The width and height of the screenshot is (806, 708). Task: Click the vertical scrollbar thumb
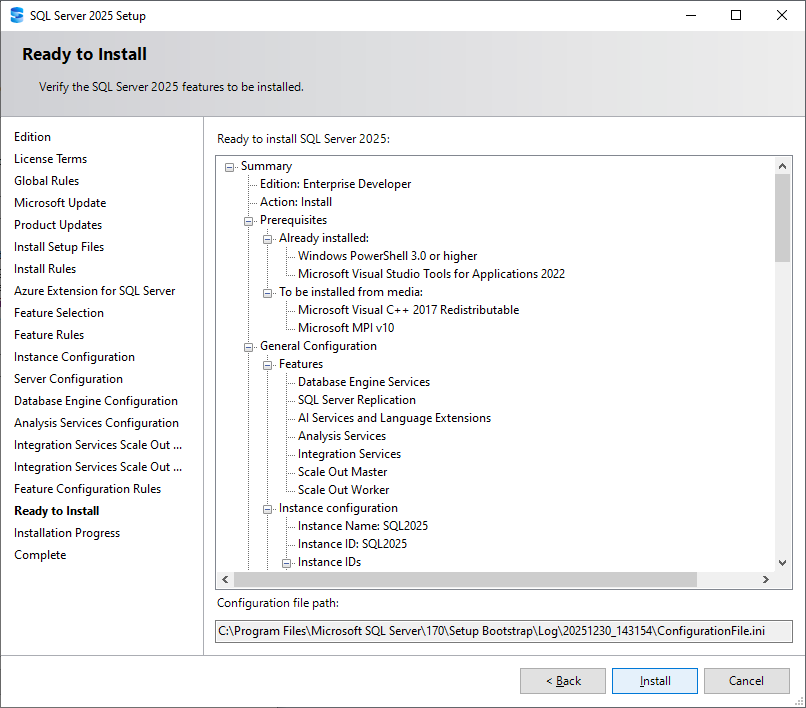point(782,218)
